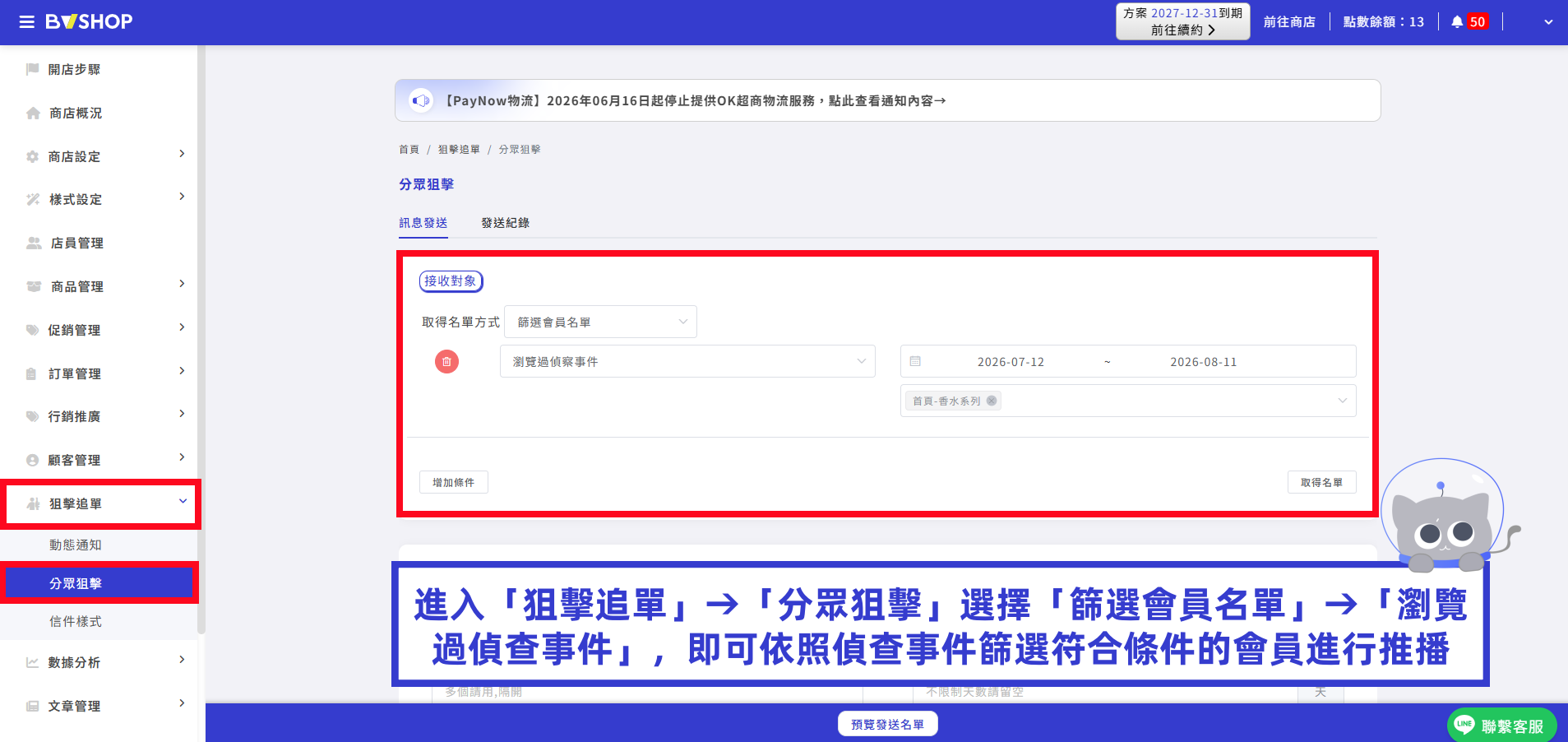Remove the 首頁-香水系列 tag
Screen dimensions: 1568x742
pyautogui.click(x=992, y=401)
